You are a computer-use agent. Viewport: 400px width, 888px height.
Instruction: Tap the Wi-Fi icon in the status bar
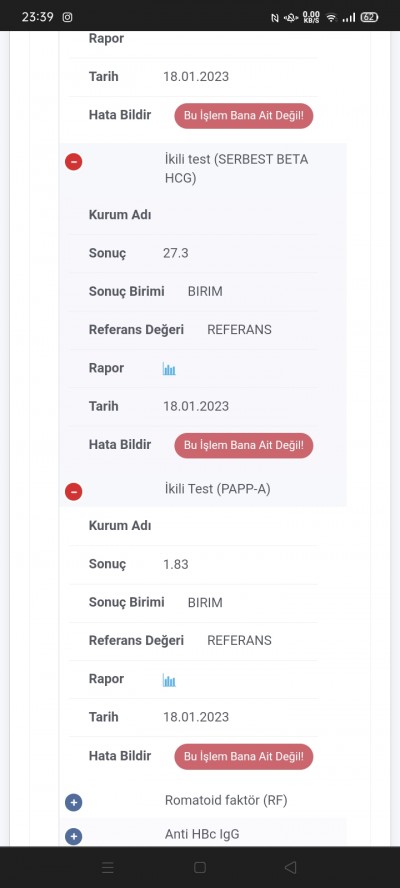pyautogui.click(x=331, y=17)
